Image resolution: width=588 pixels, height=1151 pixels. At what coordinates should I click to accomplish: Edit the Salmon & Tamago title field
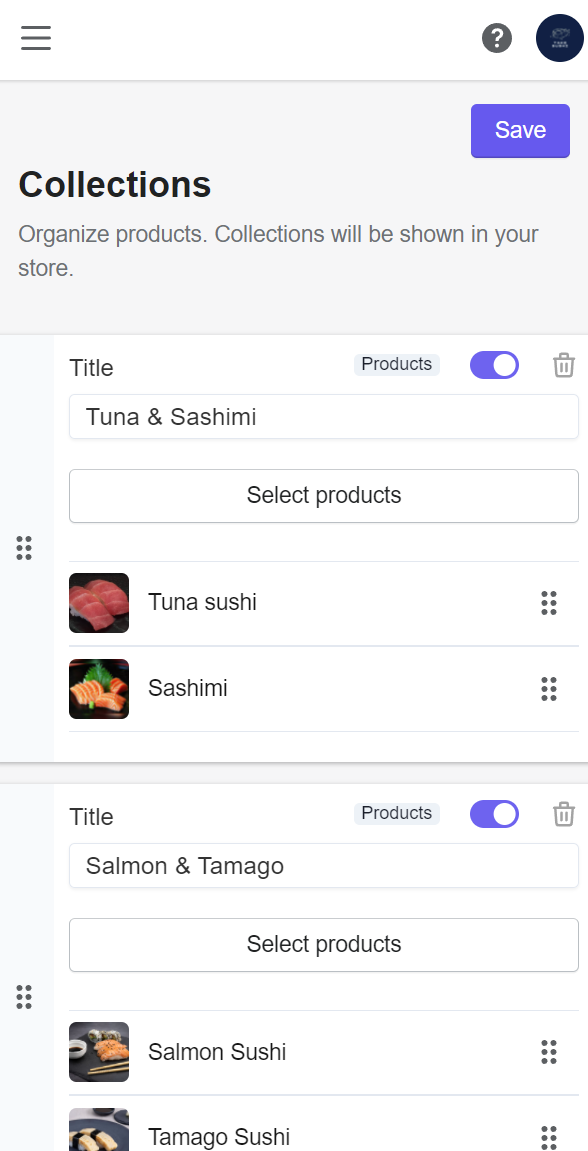pyautogui.click(x=324, y=865)
